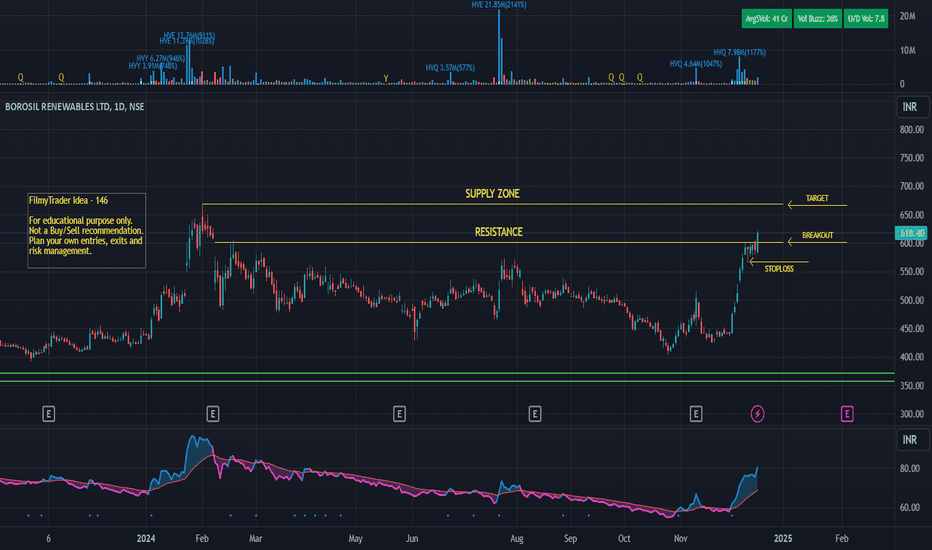Click the Vol Buzz 36% badge
This screenshot has height=550, width=932.
coord(818,19)
